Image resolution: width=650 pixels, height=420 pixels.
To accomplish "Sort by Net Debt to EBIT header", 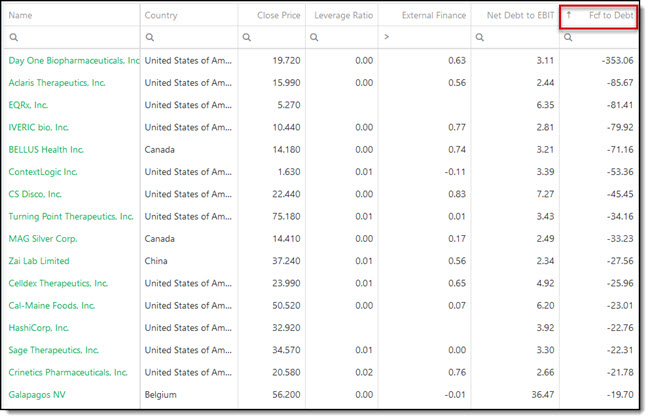I will 521,15.
